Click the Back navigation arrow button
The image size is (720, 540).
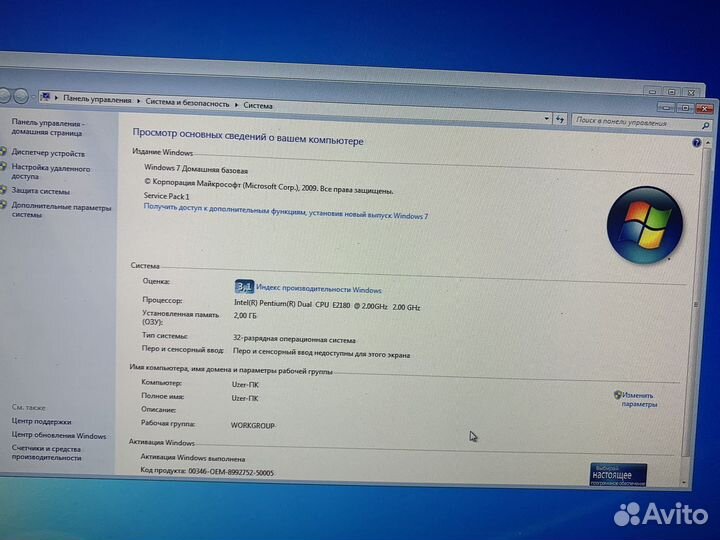4,95
